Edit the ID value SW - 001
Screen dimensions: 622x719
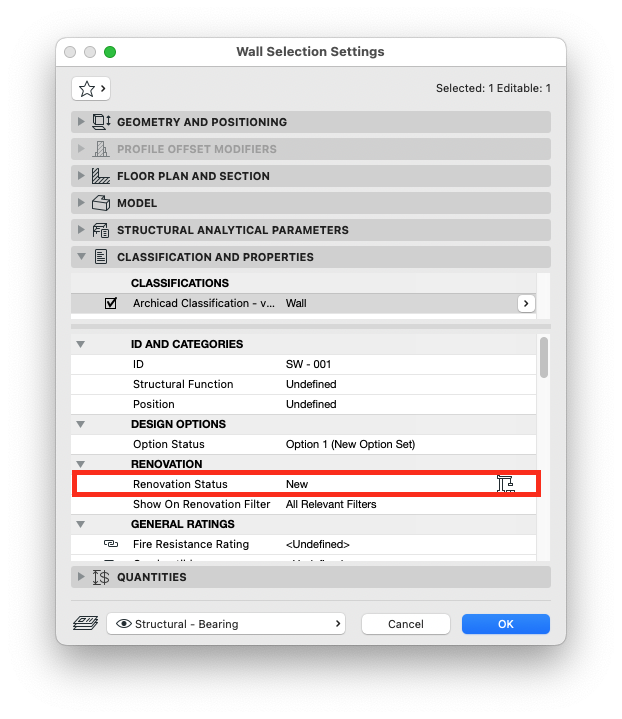(x=308, y=364)
